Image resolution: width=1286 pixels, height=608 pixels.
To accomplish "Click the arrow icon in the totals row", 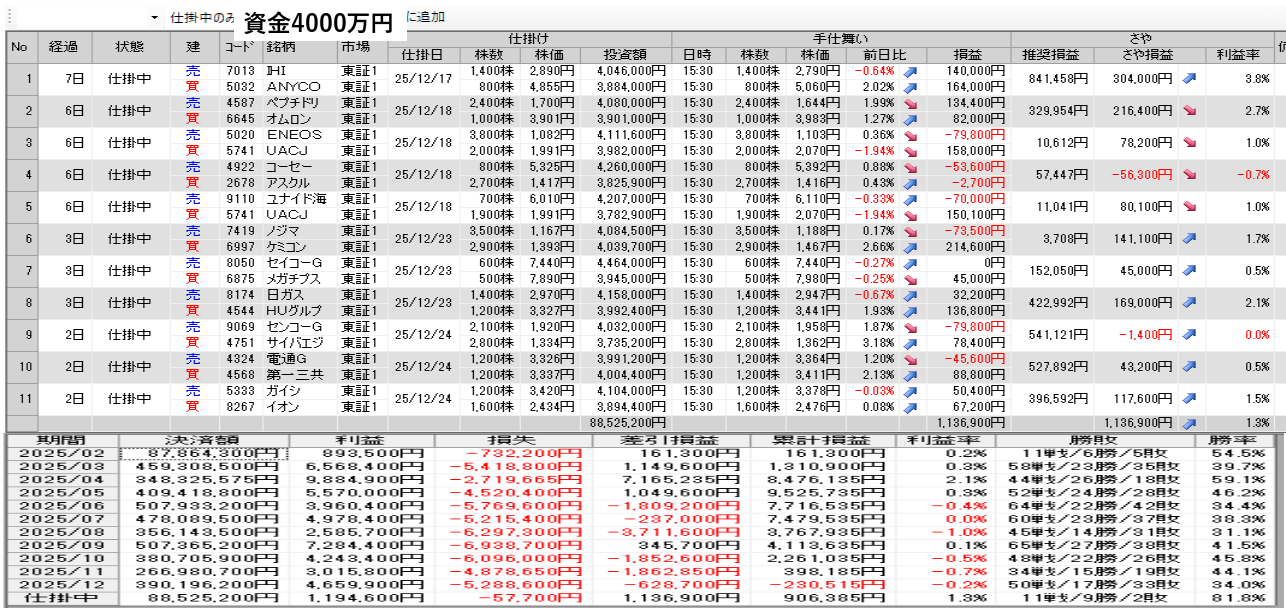I will click(1190, 423).
